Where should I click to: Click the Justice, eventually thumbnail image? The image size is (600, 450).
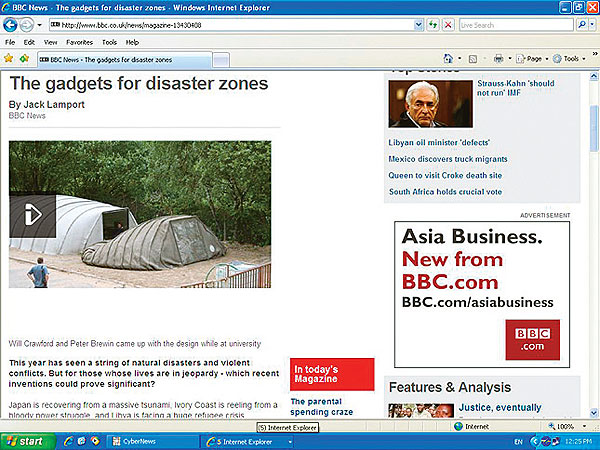tap(421, 410)
